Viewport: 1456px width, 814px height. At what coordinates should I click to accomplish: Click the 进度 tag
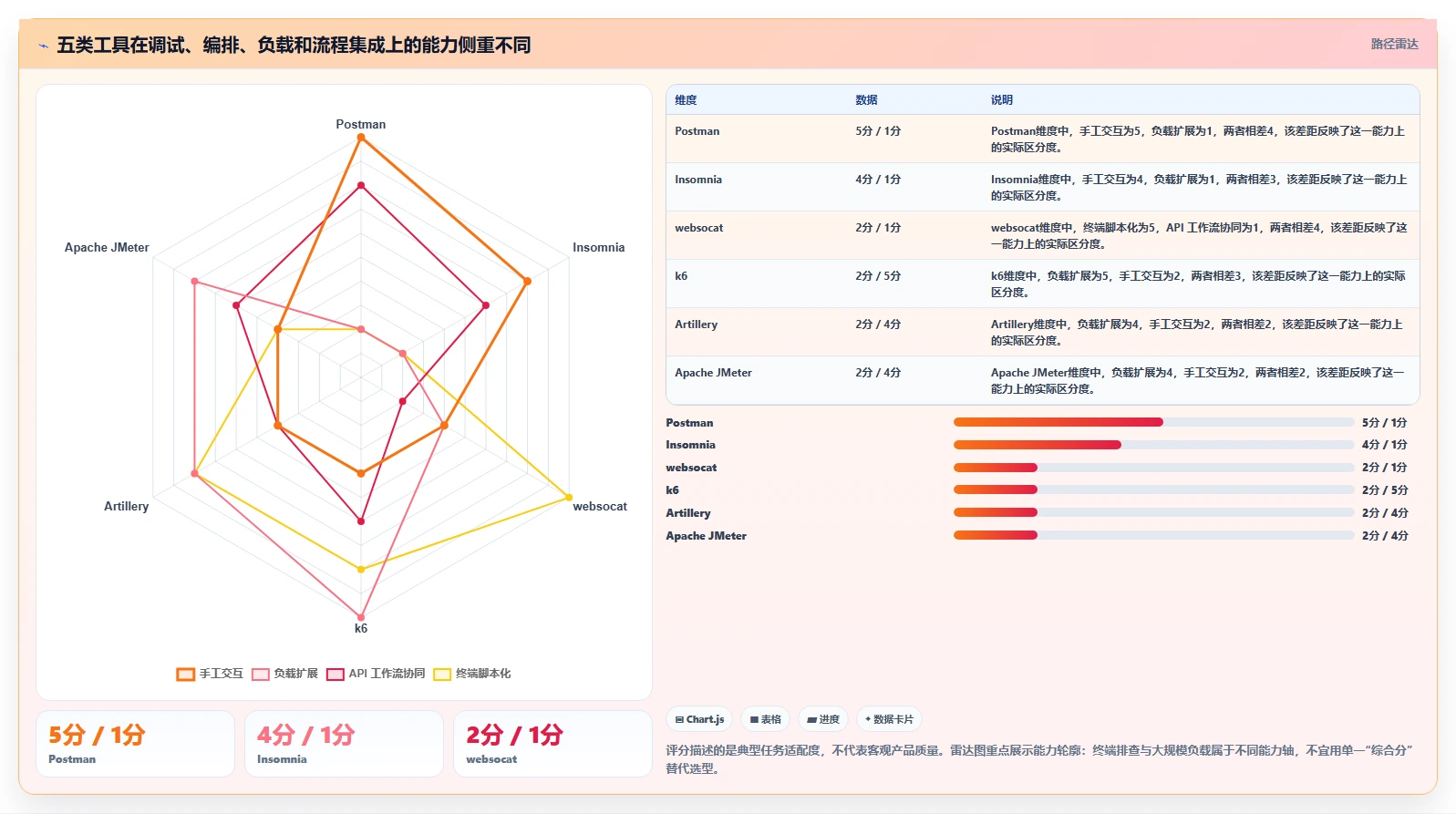pos(823,719)
